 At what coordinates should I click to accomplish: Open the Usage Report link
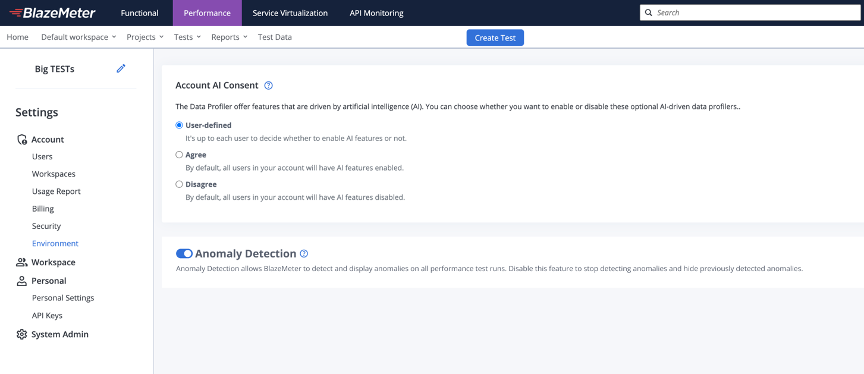pos(56,191)
